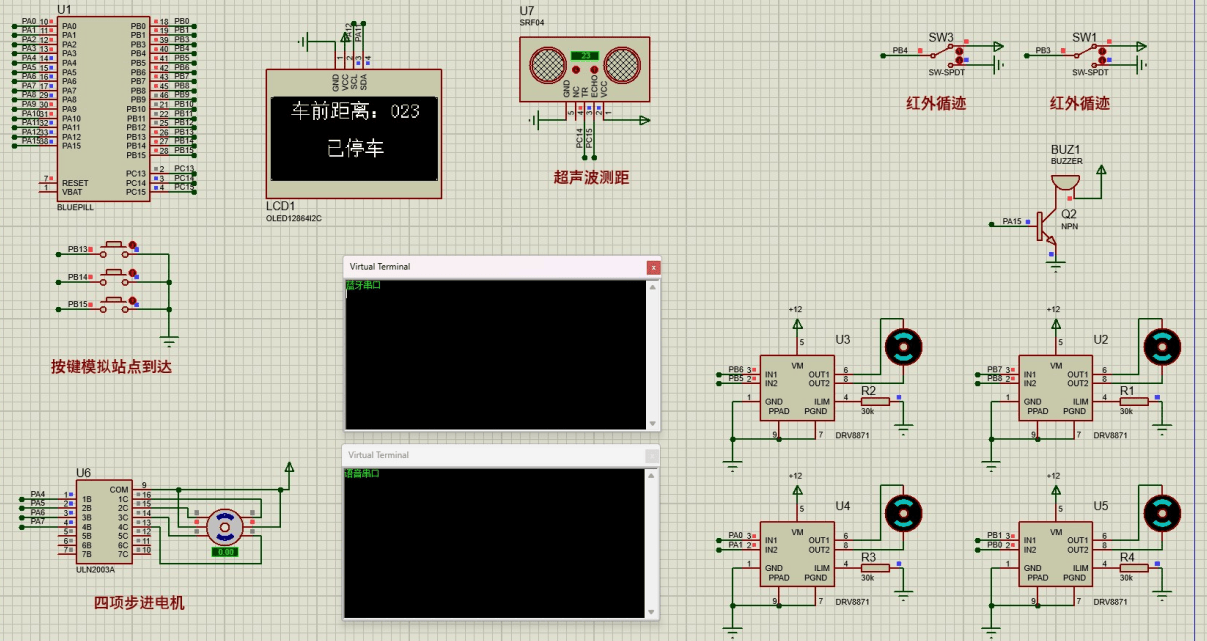Click down arrow in voice serial terminal scrollbar
Viewport: 1207px width, 641px height.
[x=653, y=612]
